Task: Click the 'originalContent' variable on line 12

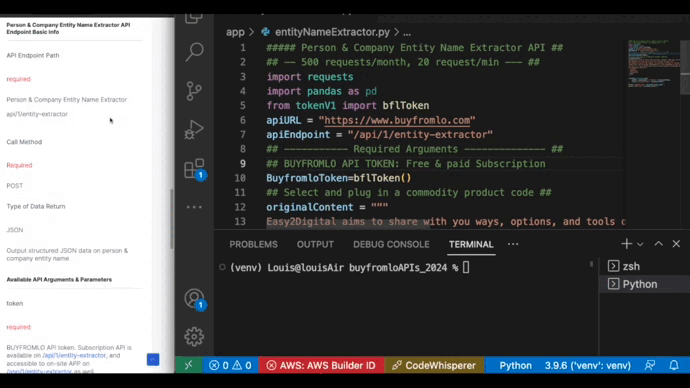Action: pyautogui.click(x=309, y=207)
